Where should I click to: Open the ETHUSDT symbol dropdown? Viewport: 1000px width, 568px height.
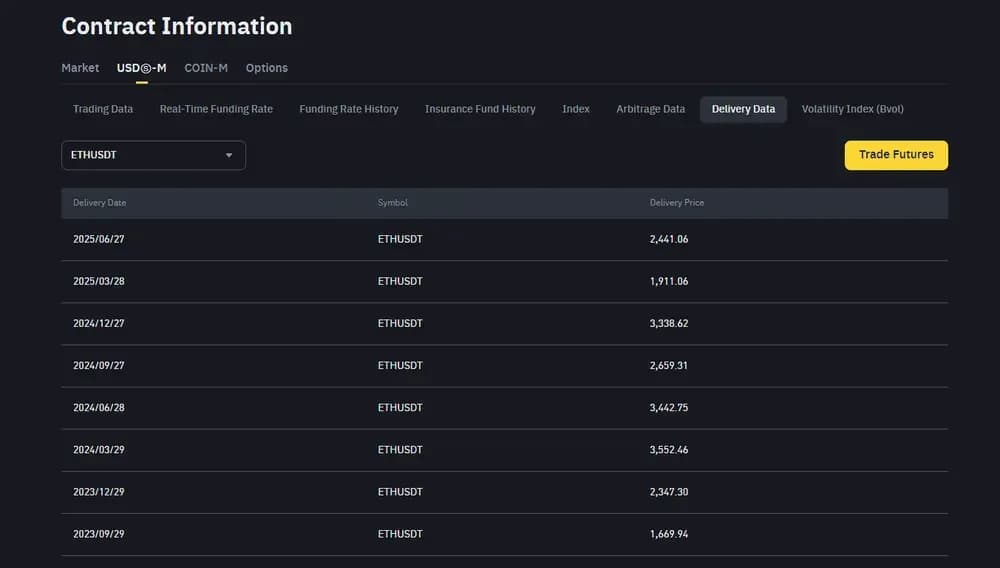click(153, 155)
